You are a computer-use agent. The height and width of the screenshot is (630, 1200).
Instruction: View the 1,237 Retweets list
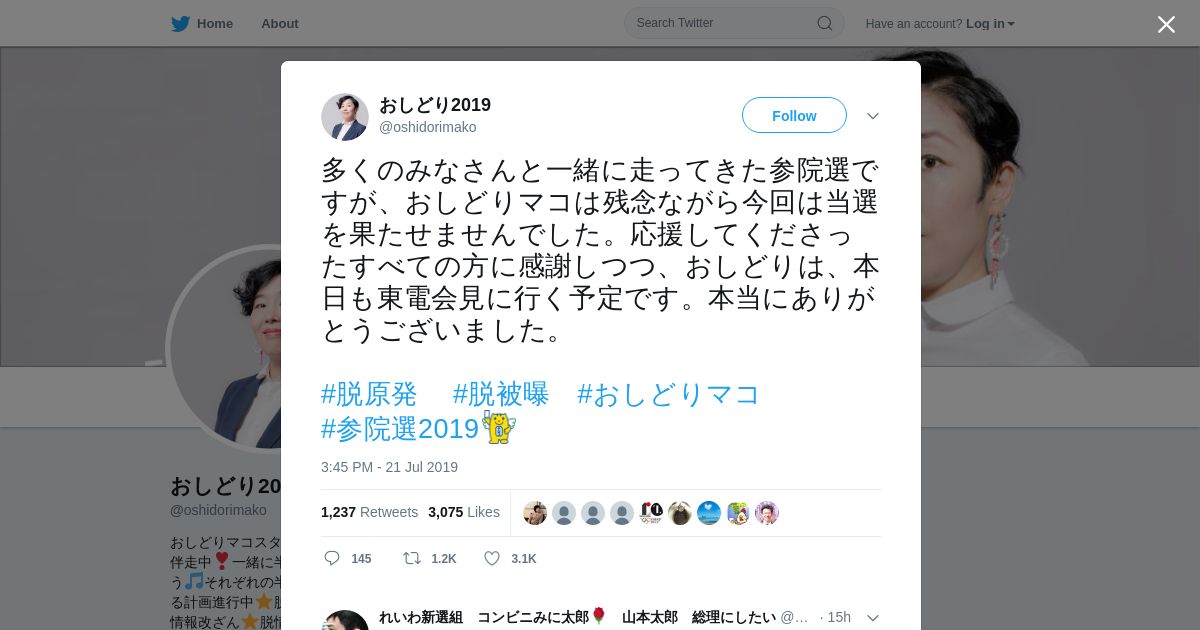(x=369, y=512)
